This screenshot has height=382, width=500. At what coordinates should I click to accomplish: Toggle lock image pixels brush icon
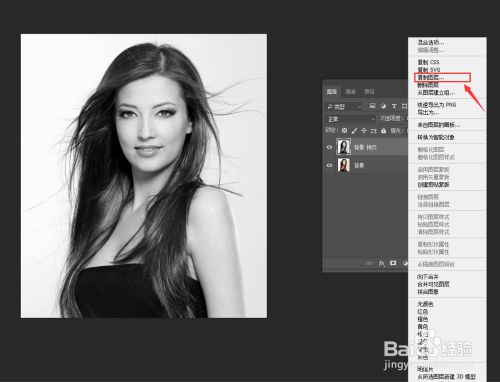tap(354, 131)
